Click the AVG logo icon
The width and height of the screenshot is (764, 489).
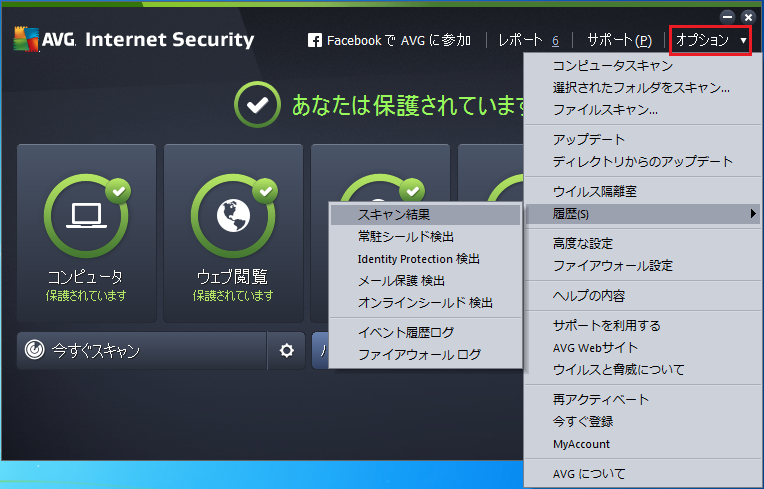coord(26,39)
